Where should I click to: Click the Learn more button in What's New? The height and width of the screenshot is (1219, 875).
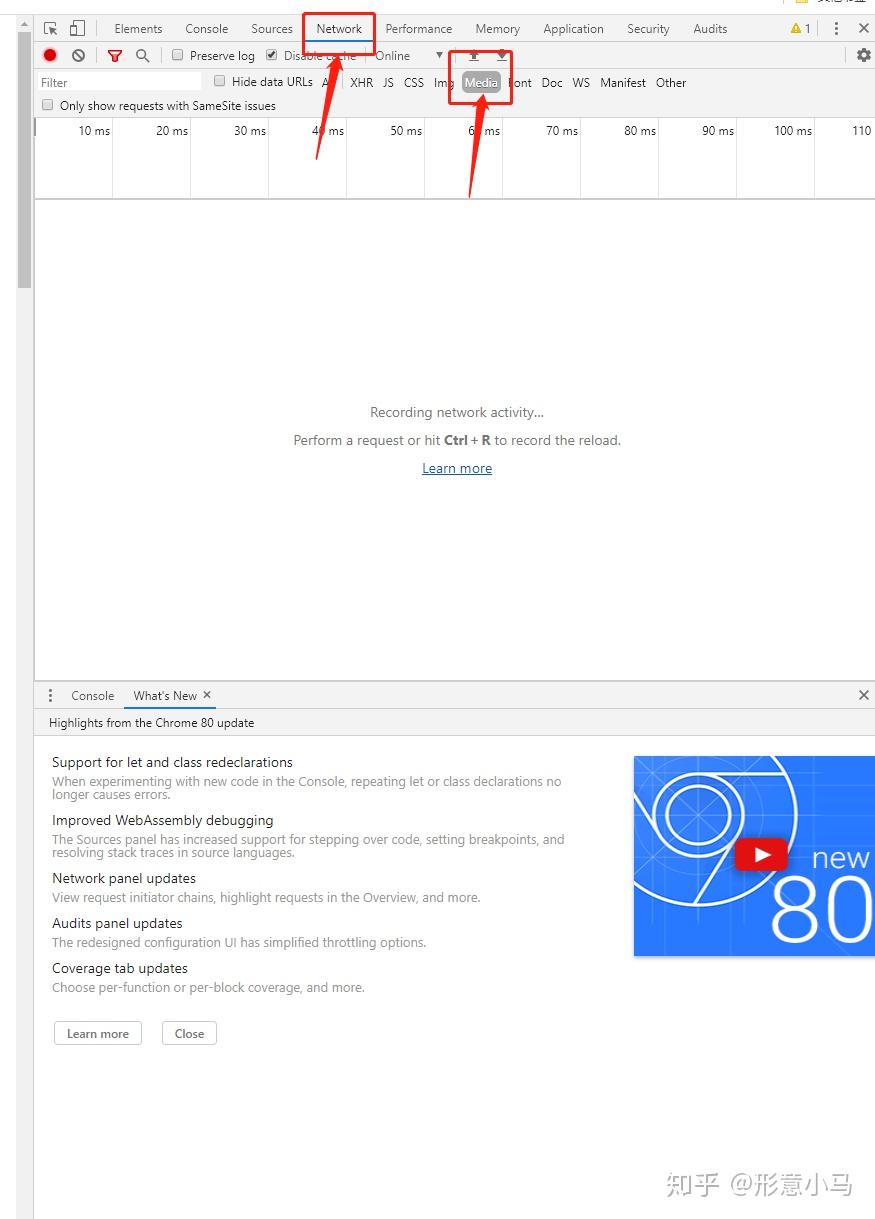click(98, 1033)
